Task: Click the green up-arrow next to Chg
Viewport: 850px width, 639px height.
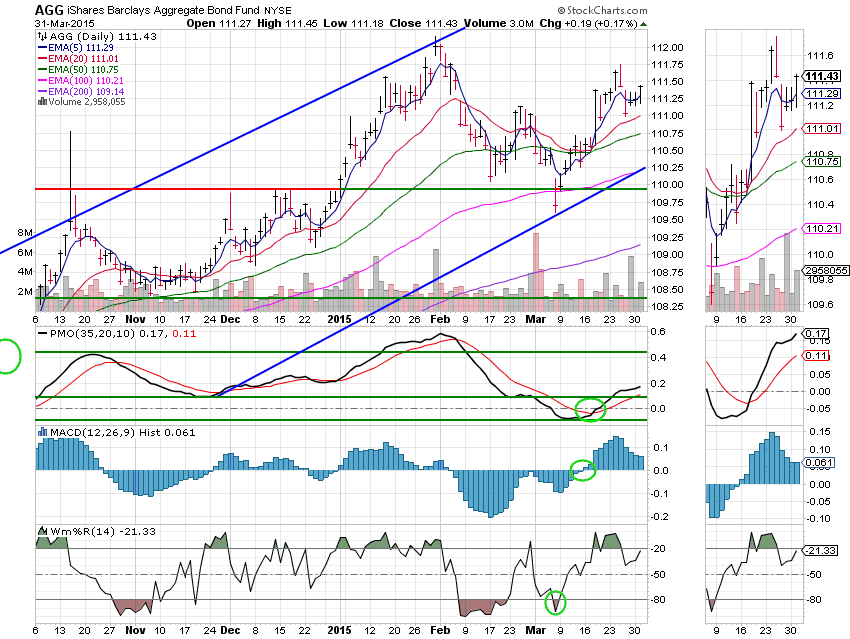Action: pos(643,24)
